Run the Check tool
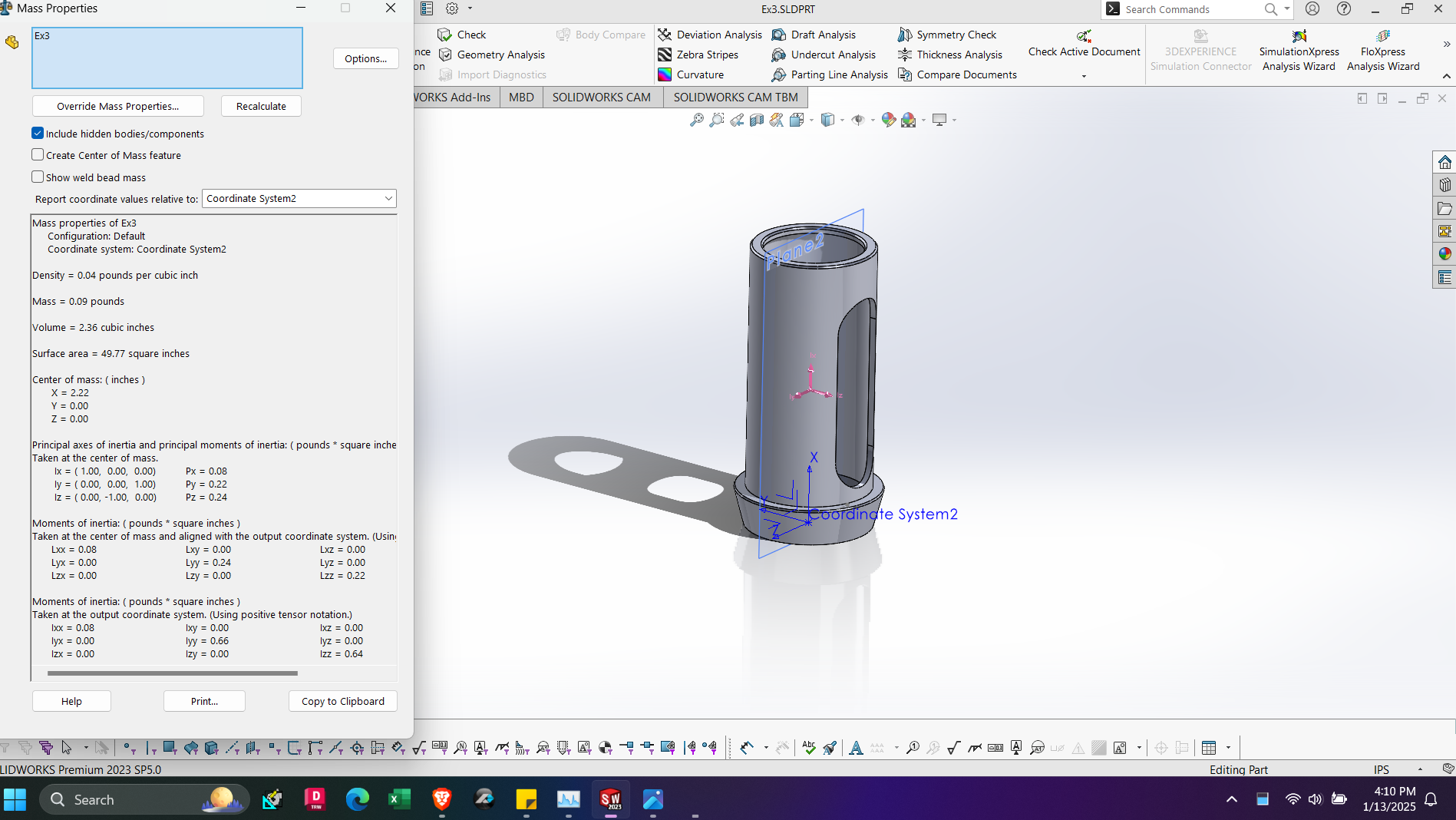Screen dimensions: 1456x820 (461, 35)
